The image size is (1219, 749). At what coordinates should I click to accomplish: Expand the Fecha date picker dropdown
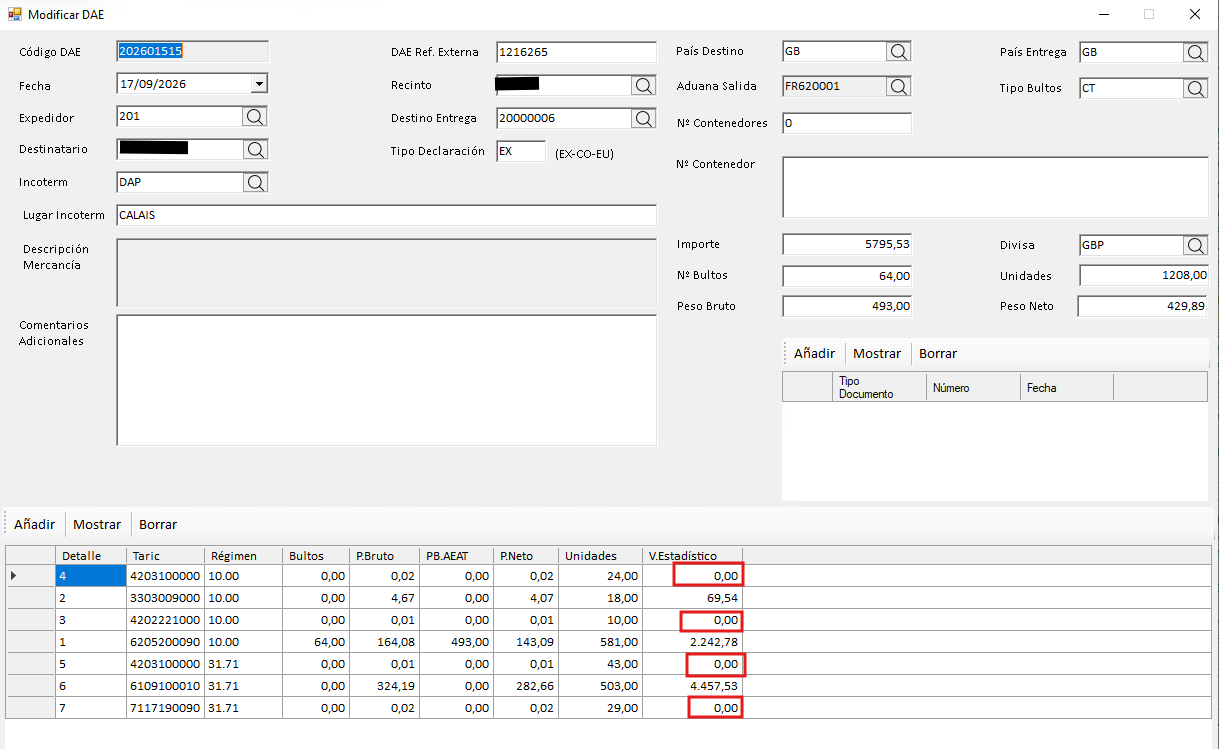coord(259,84)
